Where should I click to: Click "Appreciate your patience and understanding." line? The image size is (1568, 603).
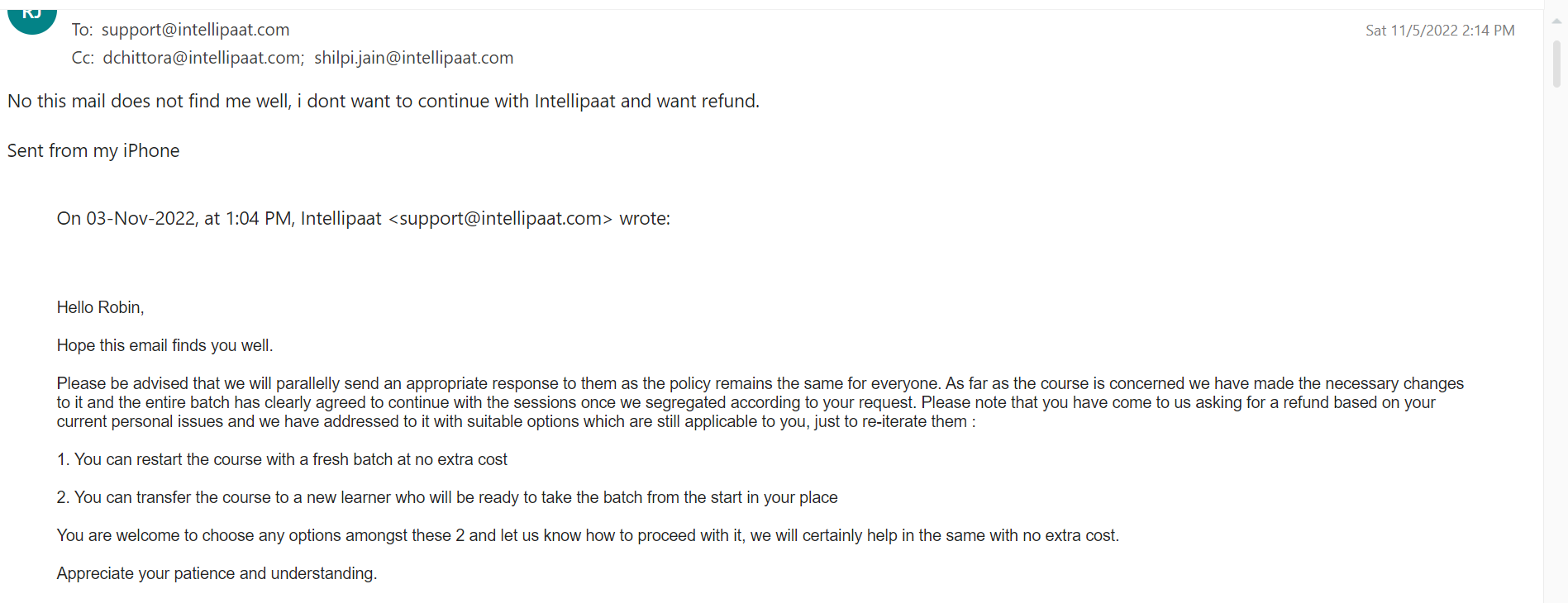coord(217,573)
